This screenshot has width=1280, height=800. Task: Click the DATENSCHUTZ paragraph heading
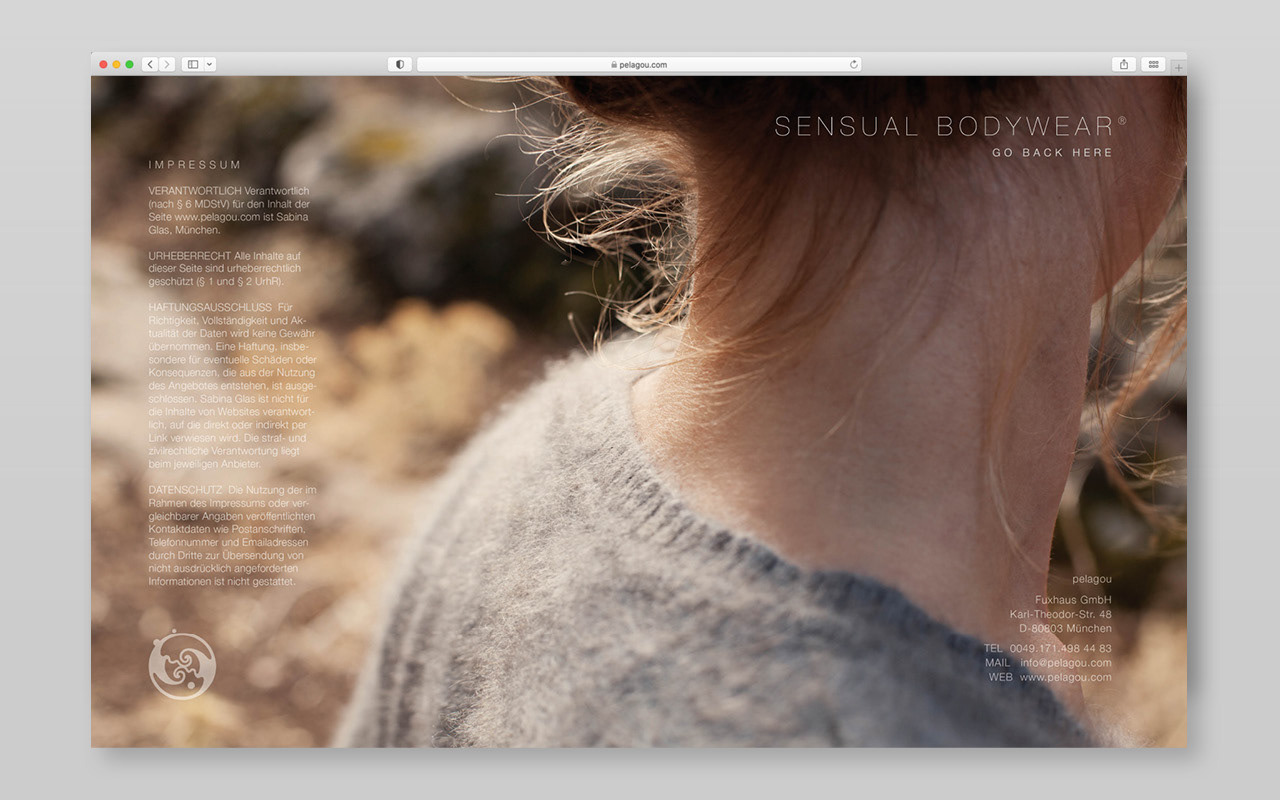[x=185, y=489]
